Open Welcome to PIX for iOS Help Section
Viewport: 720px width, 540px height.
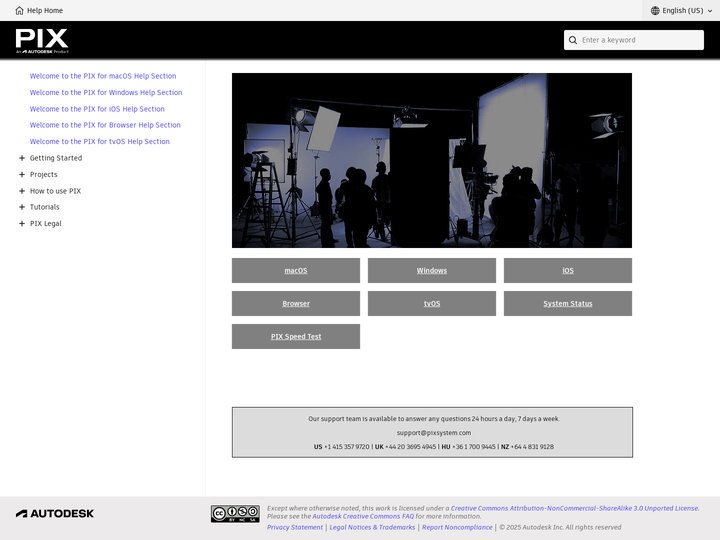click(97, 109)
